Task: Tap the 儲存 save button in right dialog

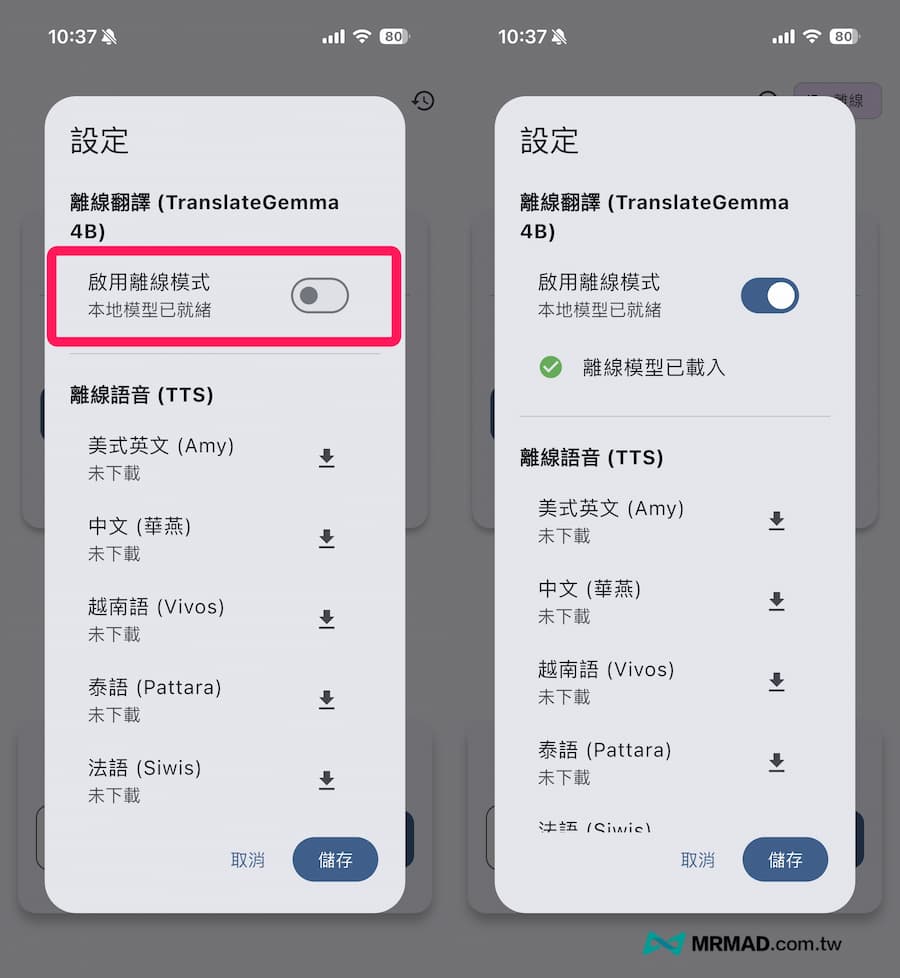Action: [x=785, y=859]
